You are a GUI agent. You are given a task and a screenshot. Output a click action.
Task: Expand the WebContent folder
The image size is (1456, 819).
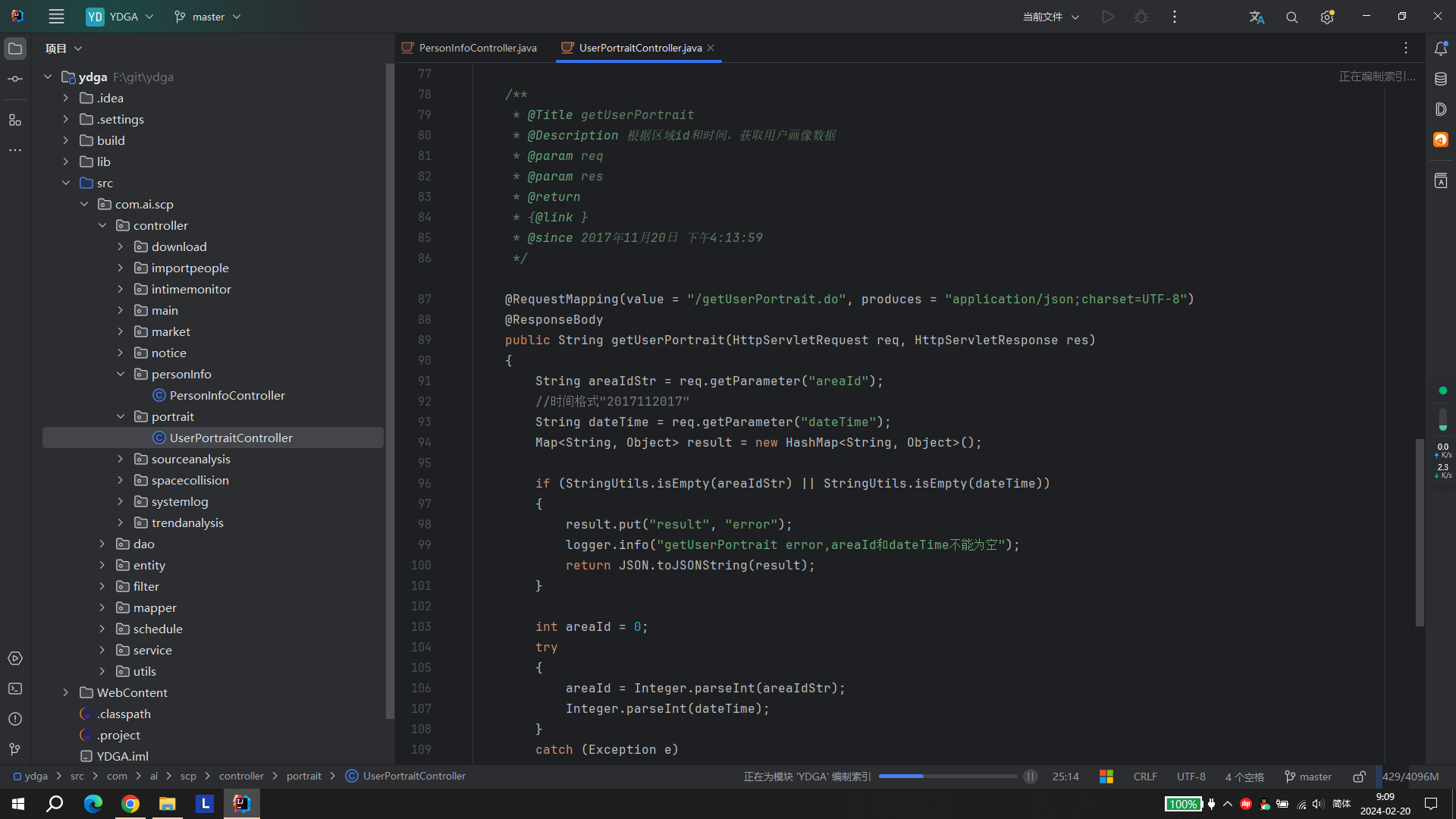pos(66,692)
